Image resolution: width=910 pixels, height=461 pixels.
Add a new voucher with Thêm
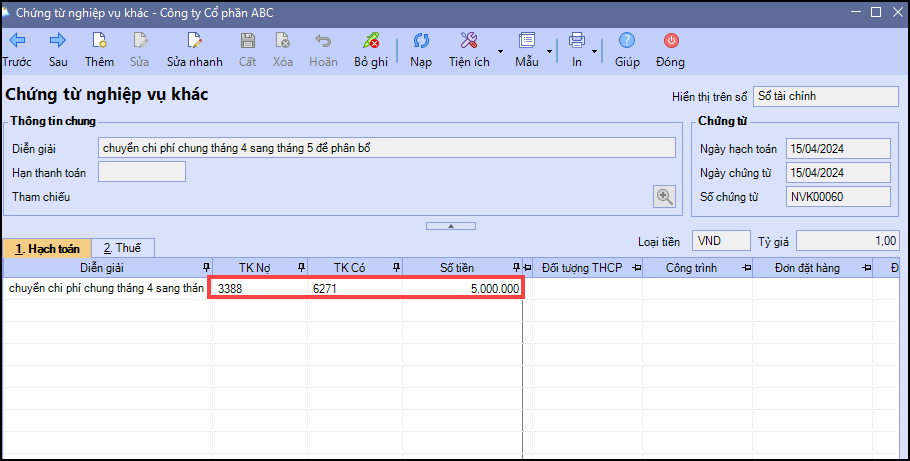[x=99, y=41]
